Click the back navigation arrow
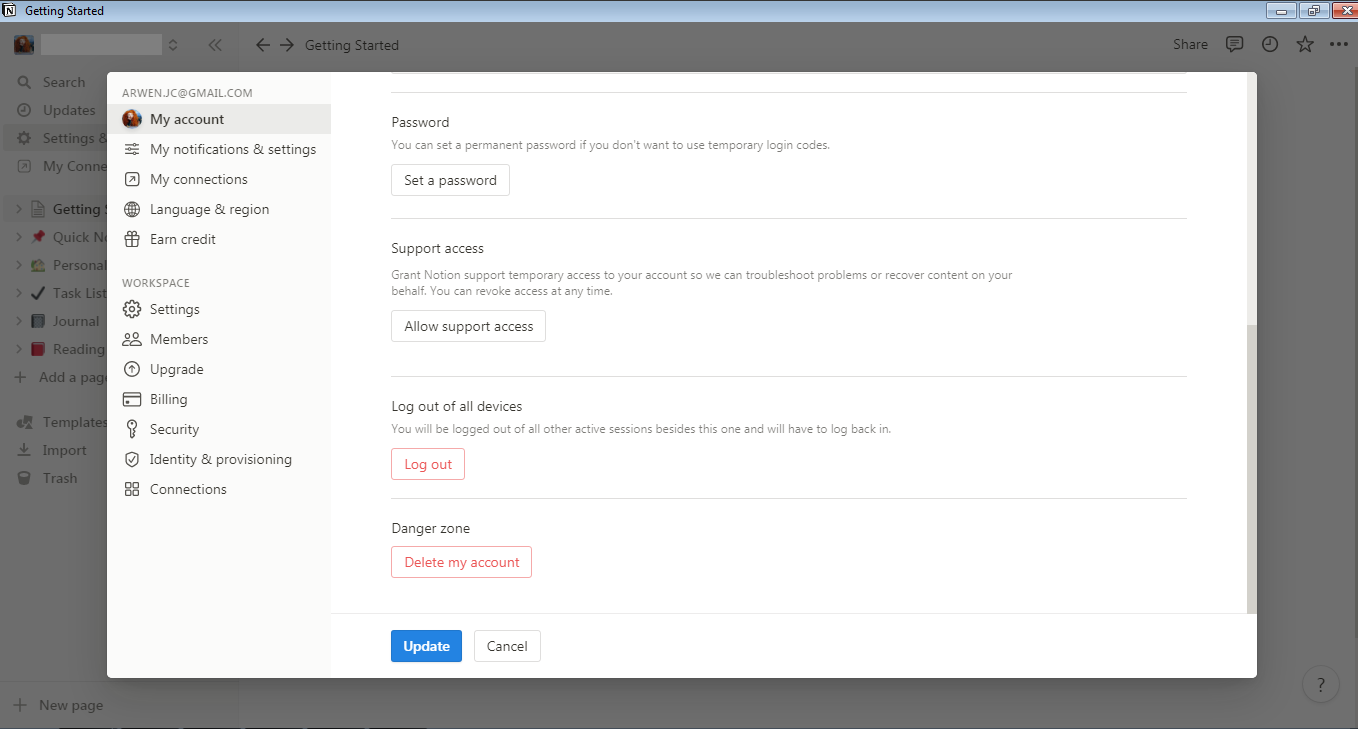 262,44
